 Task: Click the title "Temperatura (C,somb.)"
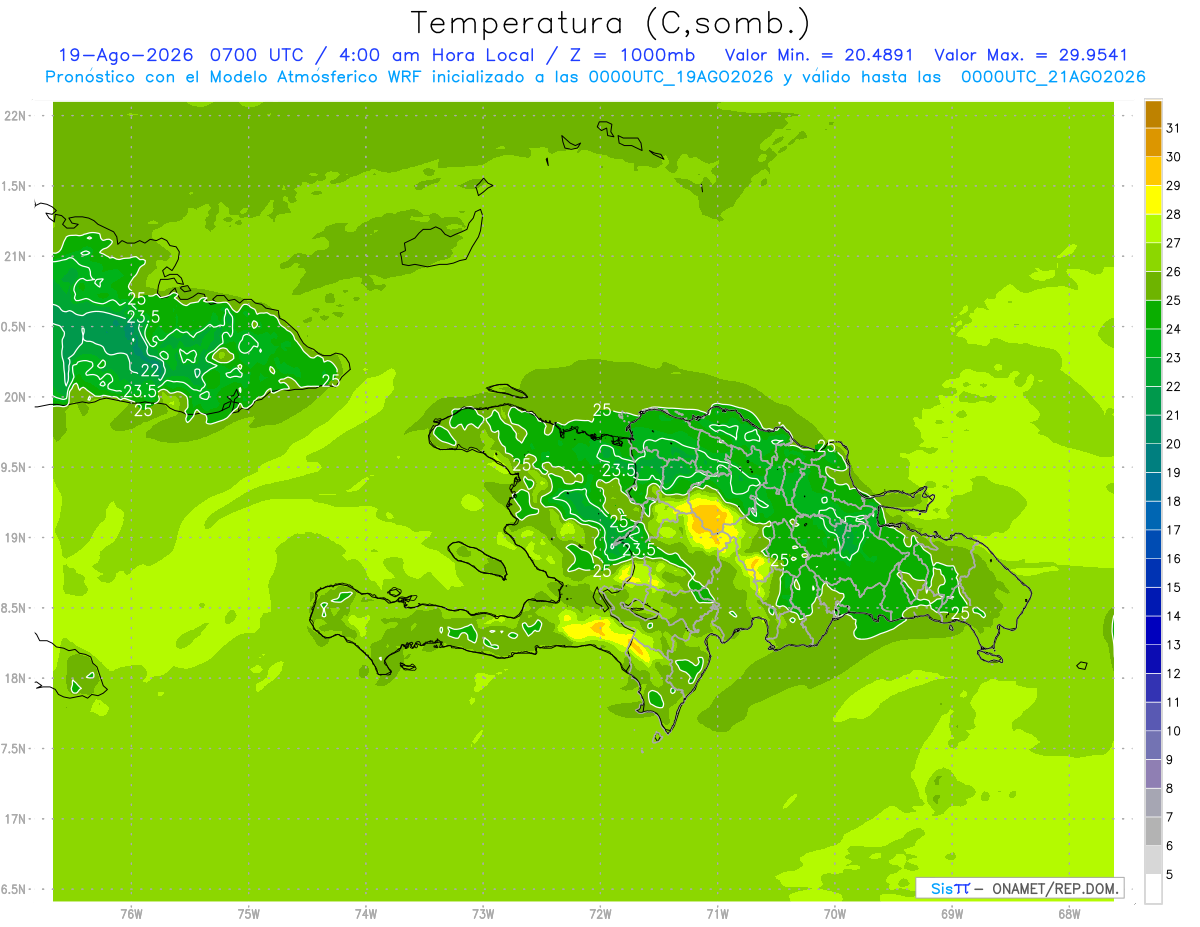pos(610,24)
